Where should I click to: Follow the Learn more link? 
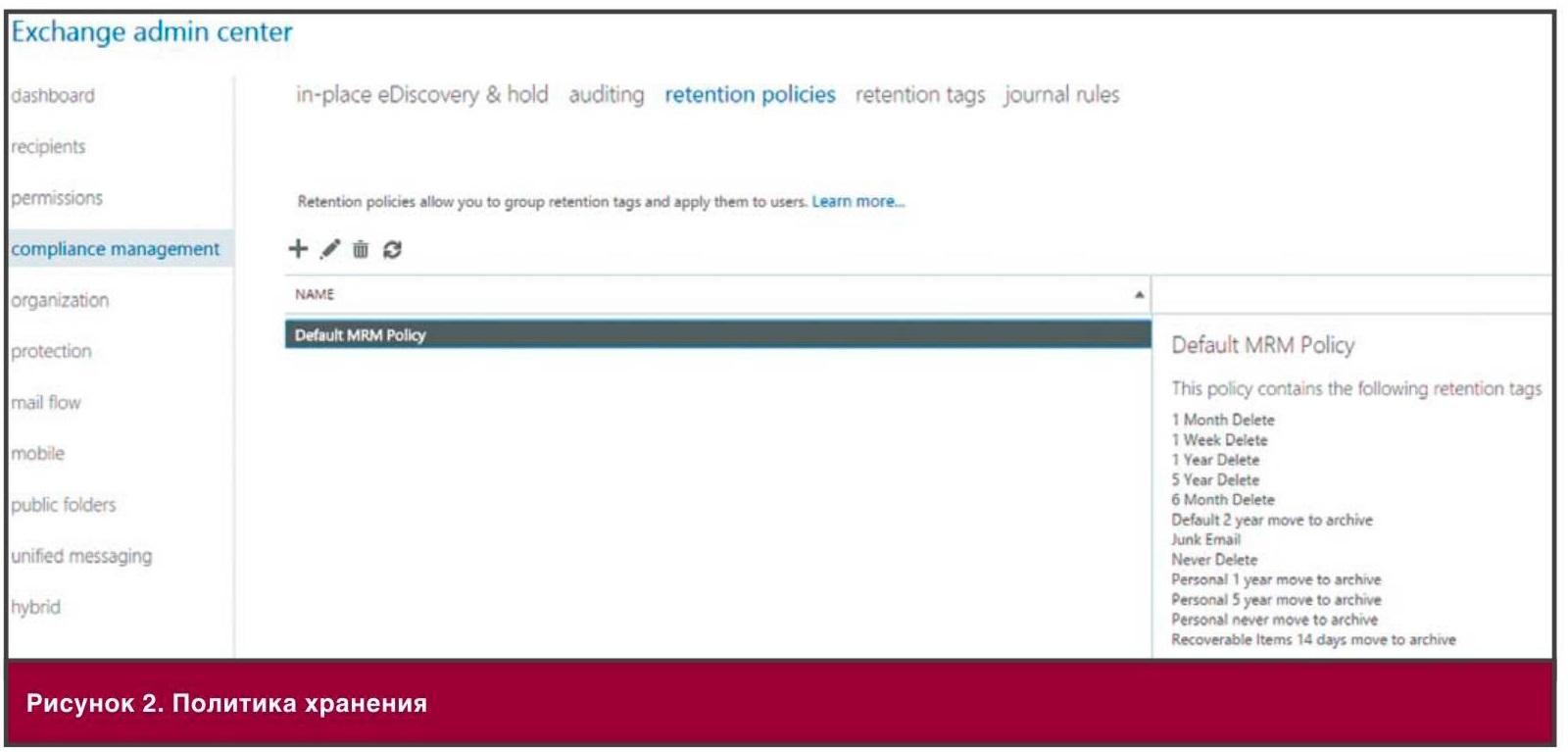tap(858, 201)
